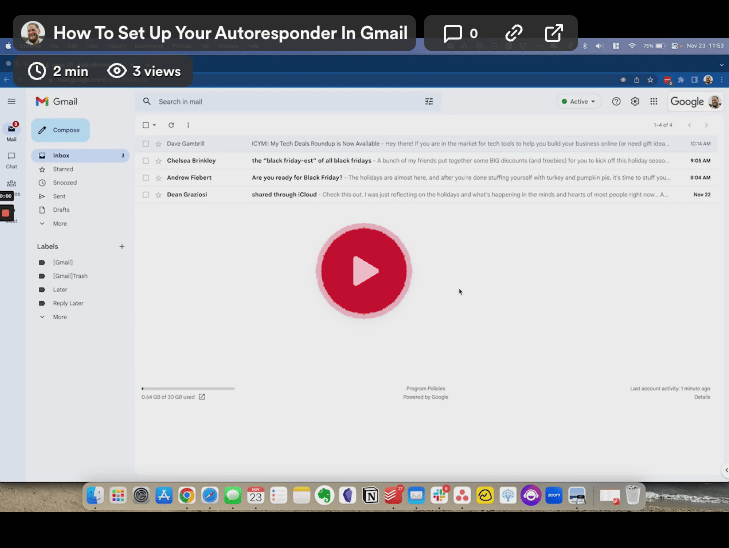Image resolution: width=729 pixels, height=548 pixels.
Task: Open the Are you ready for Black Friday email
Action: (426, 178)
